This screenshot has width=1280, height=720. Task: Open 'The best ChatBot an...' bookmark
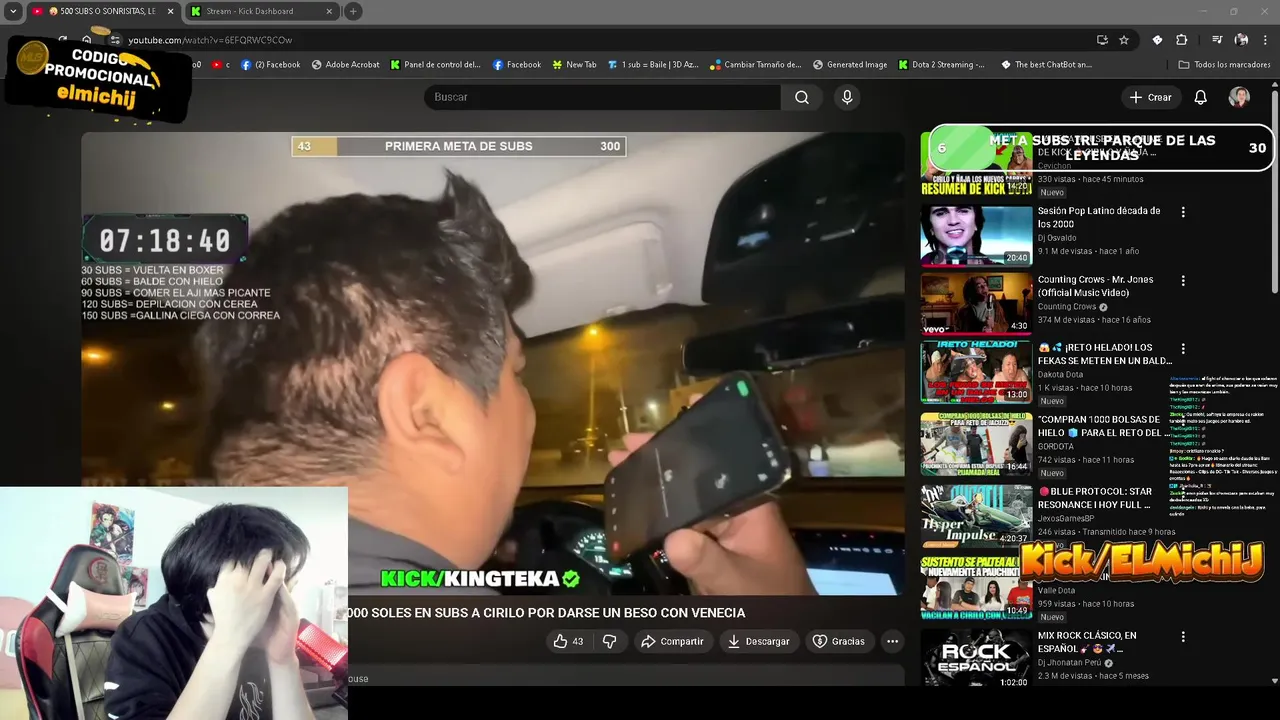[x=1046, y=65]
